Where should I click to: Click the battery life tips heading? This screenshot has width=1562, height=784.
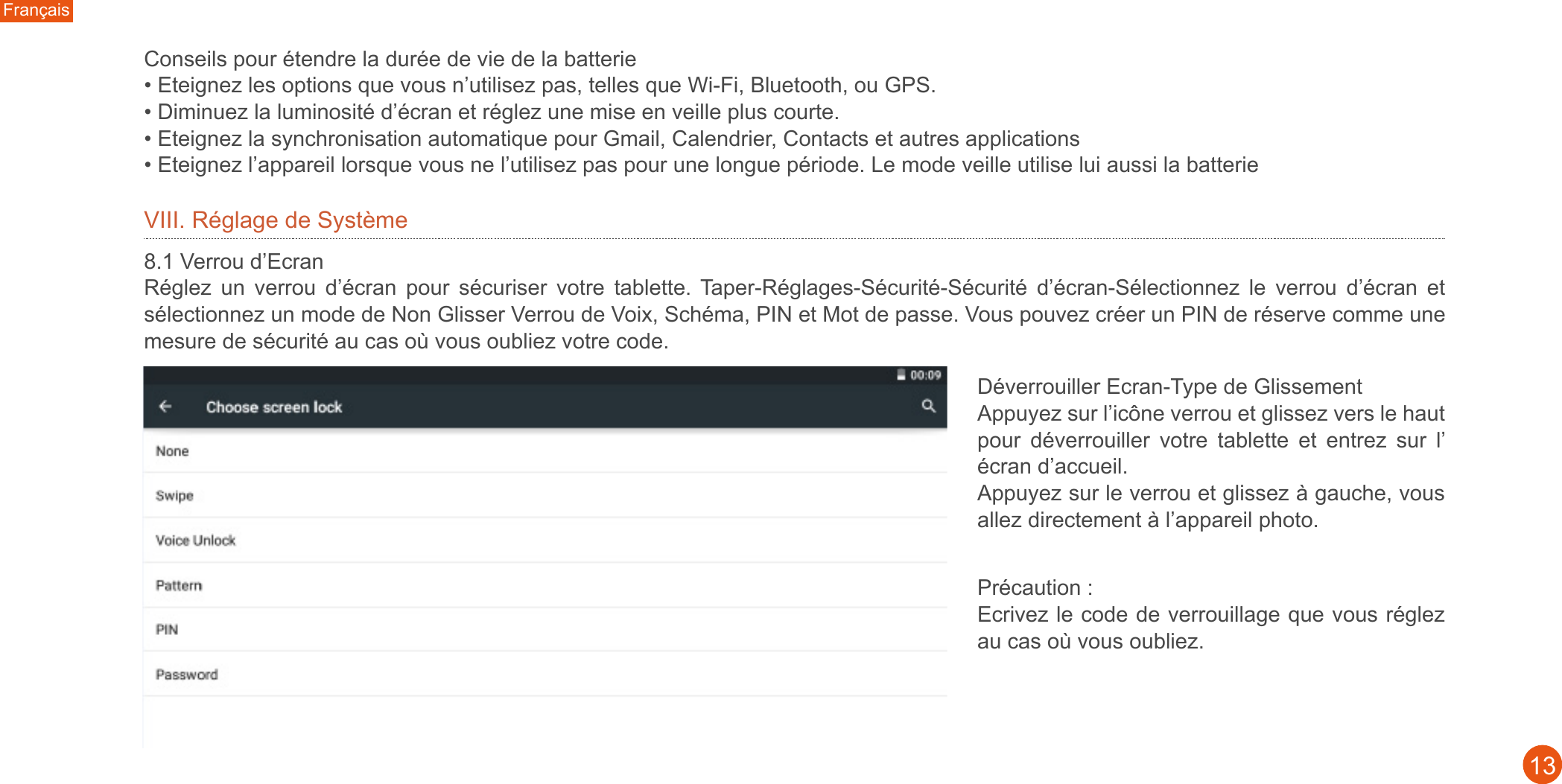[x=390, y=59]
